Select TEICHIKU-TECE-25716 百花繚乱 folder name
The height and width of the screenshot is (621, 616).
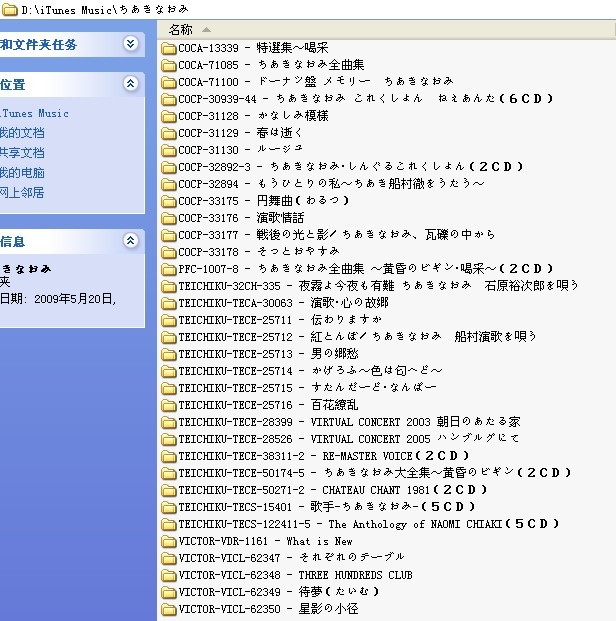(268, 405)
